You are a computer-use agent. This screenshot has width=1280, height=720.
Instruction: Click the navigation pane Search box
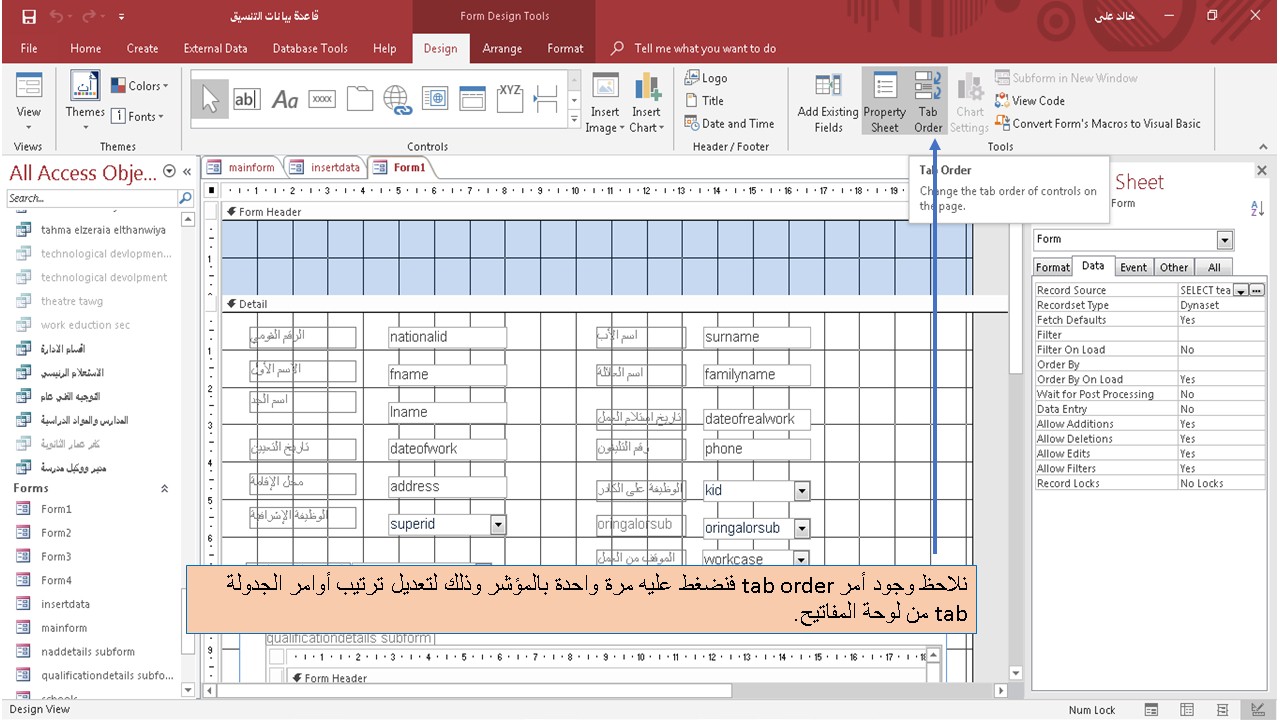point(90,198)
